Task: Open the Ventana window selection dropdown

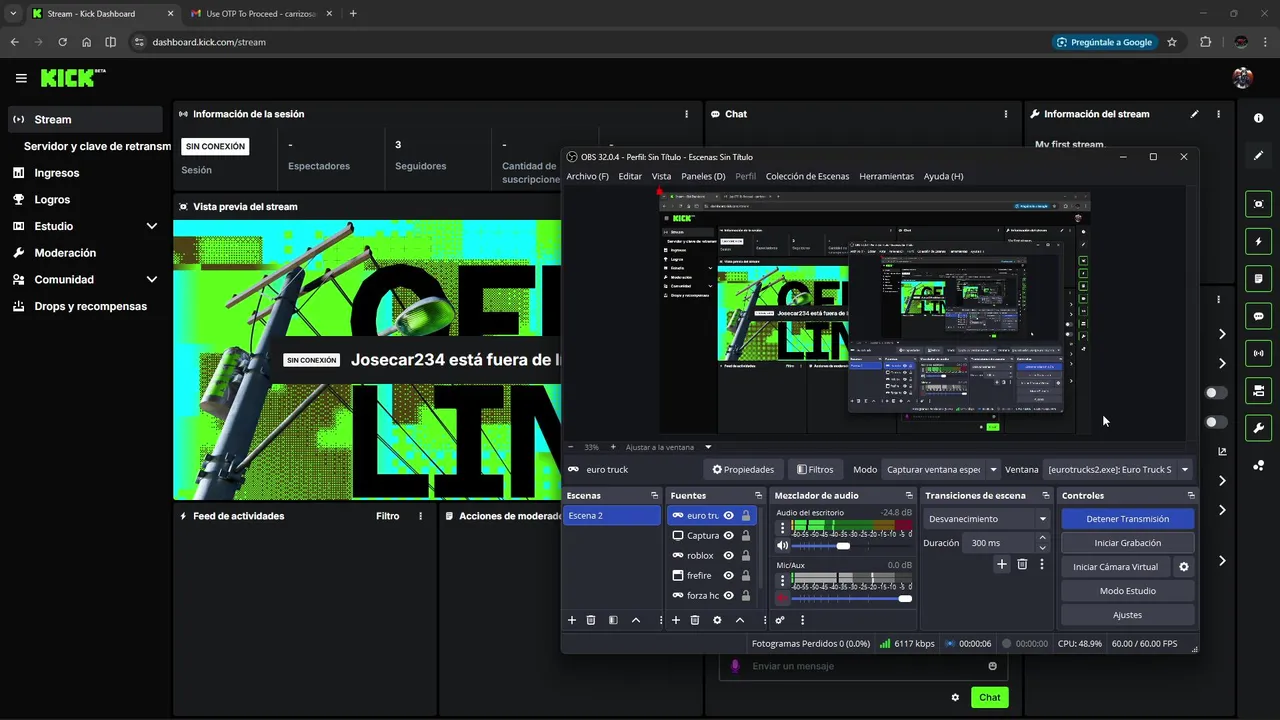Action: coord(1118,469)
